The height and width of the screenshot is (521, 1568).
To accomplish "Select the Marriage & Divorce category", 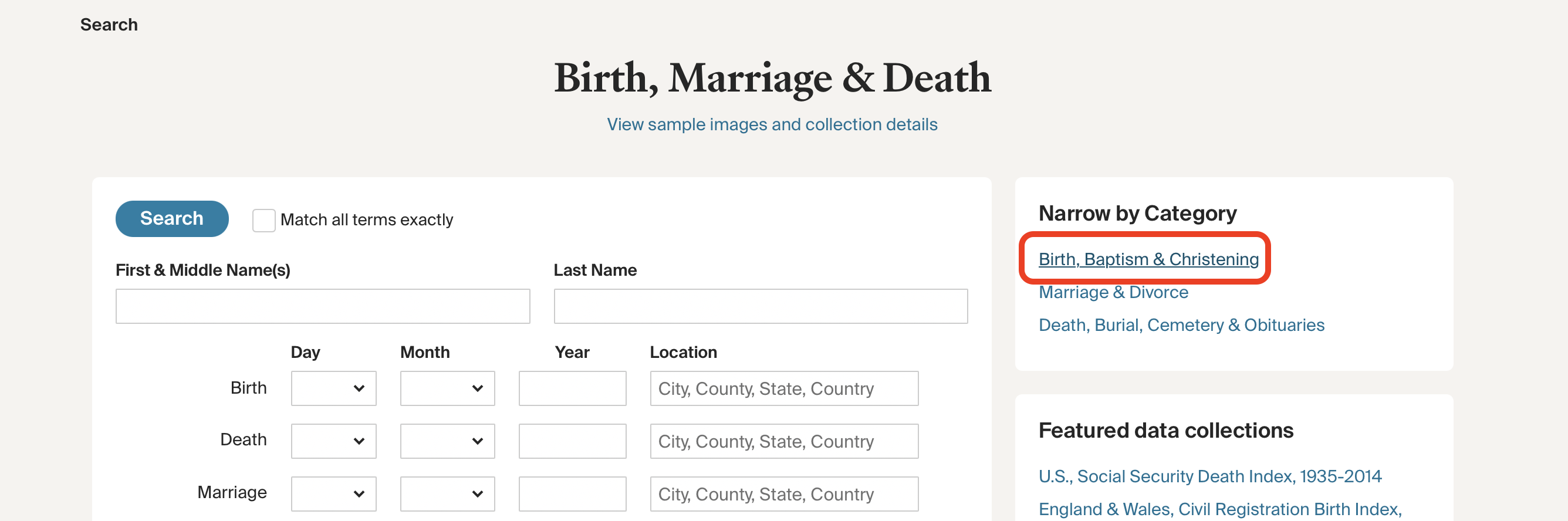I will coord(1113,292).
